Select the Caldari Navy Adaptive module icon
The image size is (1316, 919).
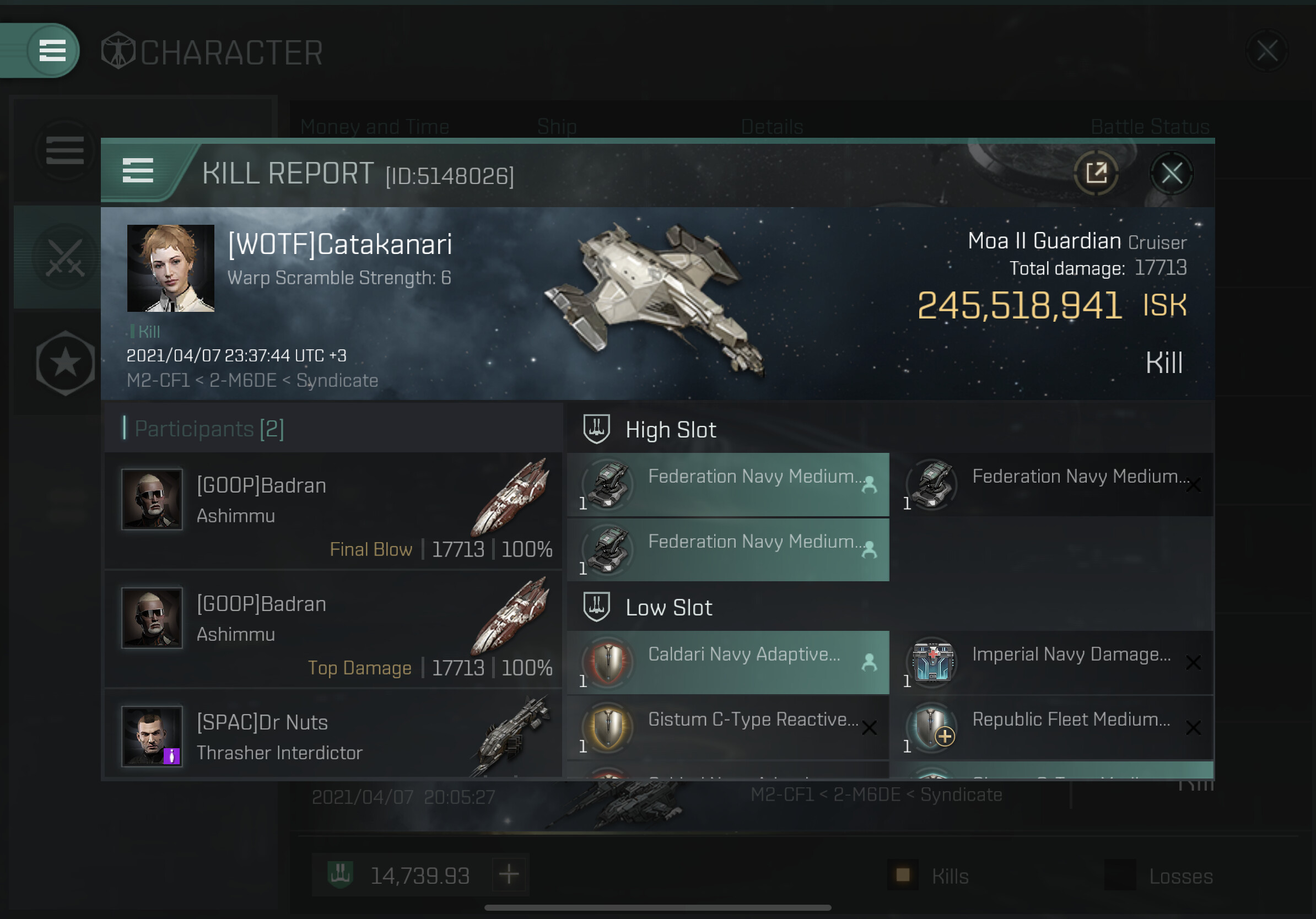click(x=608, y=662)
